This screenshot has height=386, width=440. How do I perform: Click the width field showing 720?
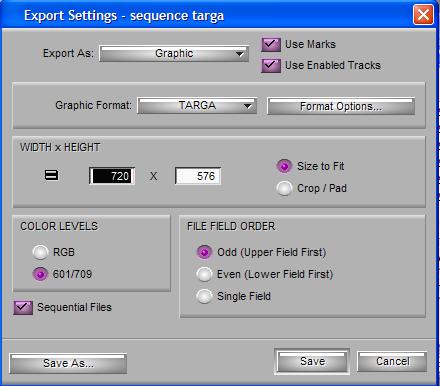coord(112,176)
